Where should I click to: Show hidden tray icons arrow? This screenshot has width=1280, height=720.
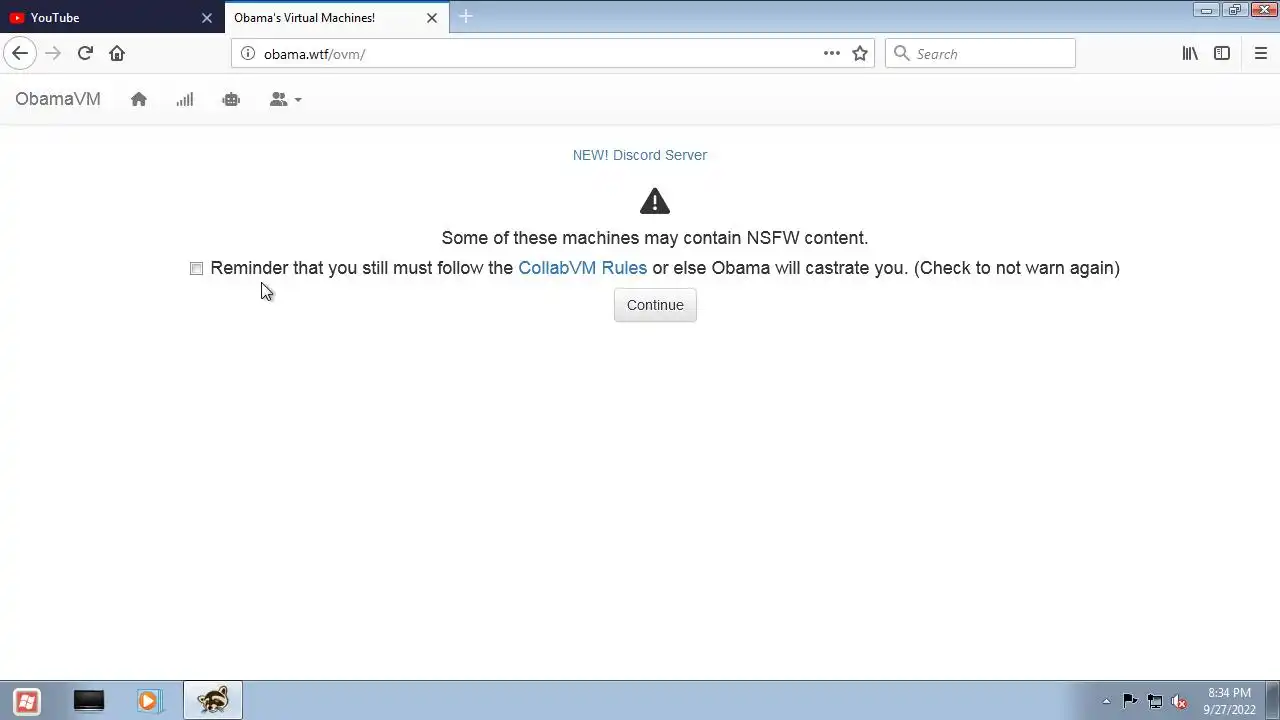point(1106,701)
